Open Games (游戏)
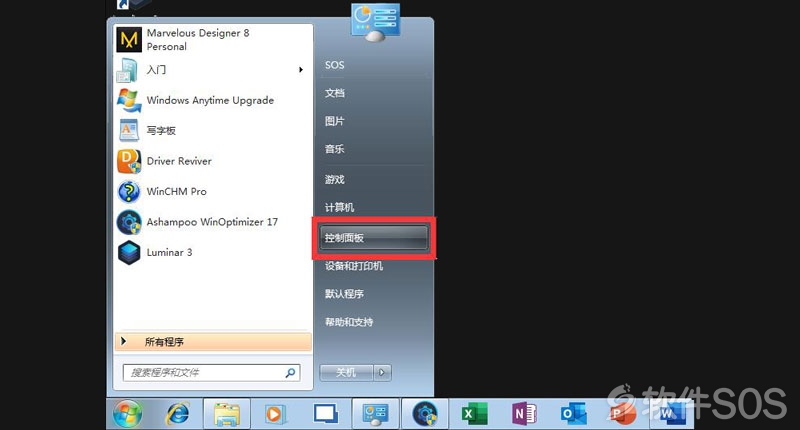 point(335,180)
